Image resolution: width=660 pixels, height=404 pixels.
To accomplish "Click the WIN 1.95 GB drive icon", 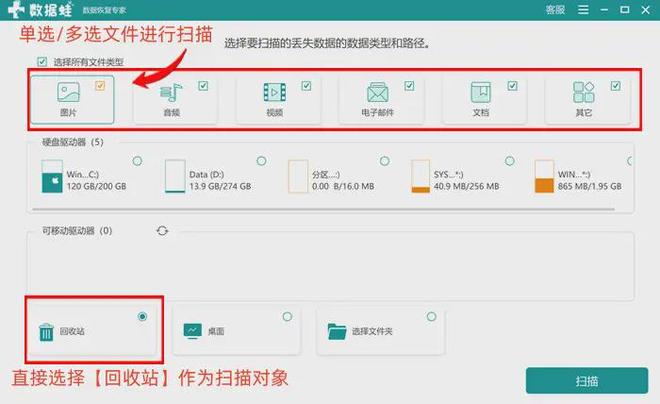I will tap(544, 176).
